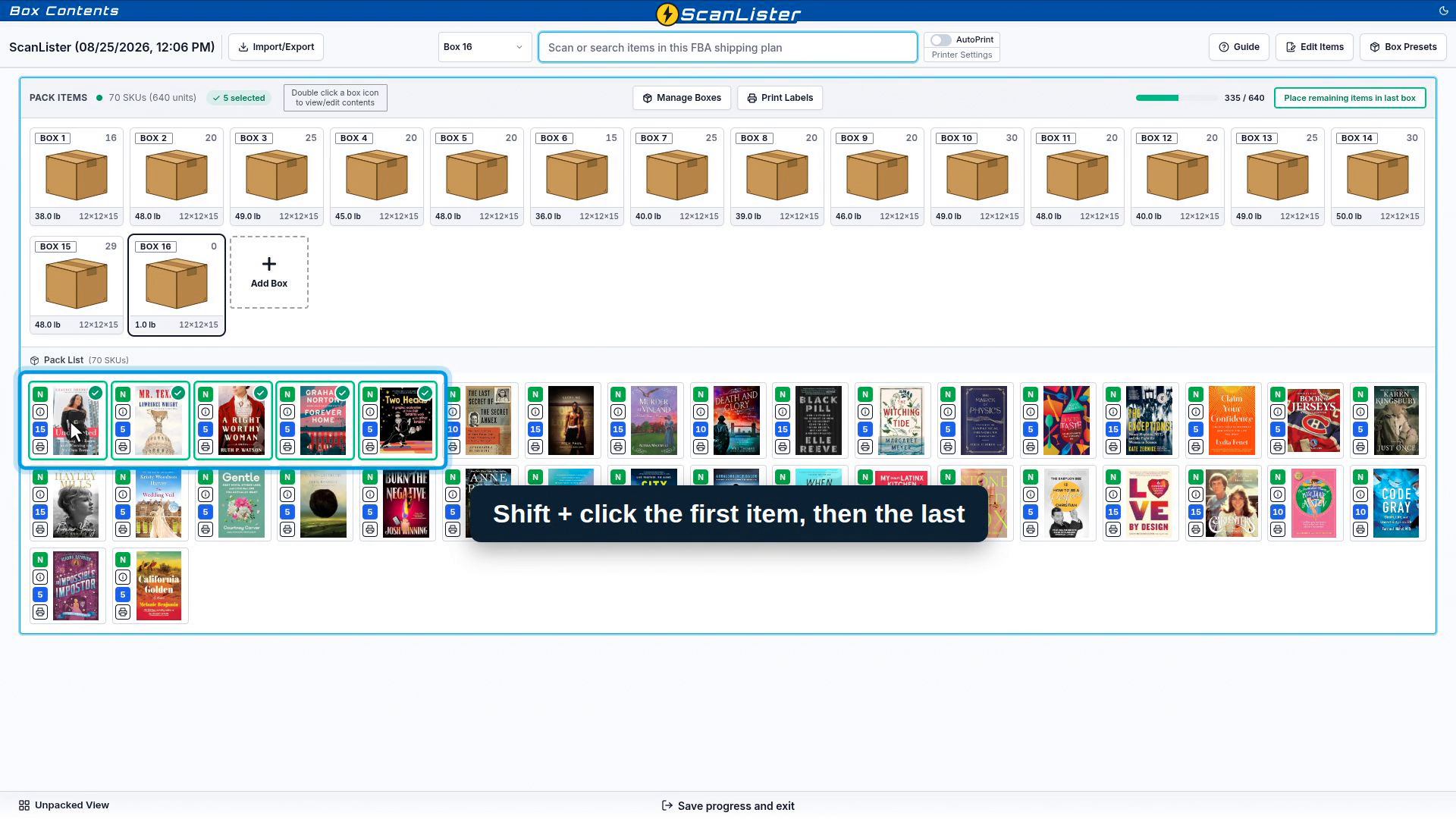
Task: Toggle the AutoPrint switch
Action: point(941,39)
